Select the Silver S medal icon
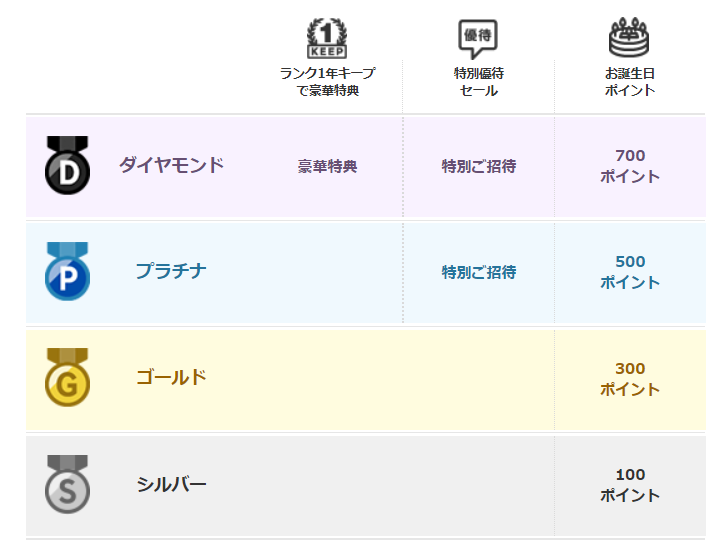 (x=68, y=484)
